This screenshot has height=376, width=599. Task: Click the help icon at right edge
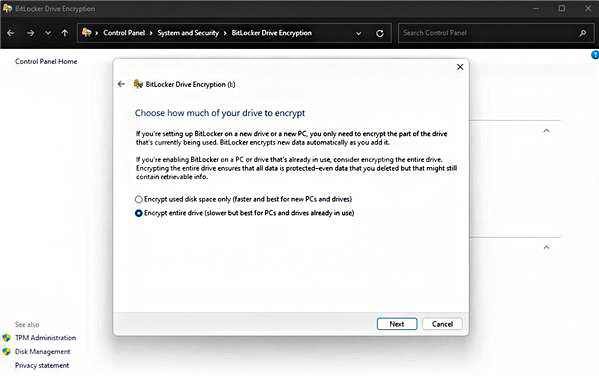595,55
